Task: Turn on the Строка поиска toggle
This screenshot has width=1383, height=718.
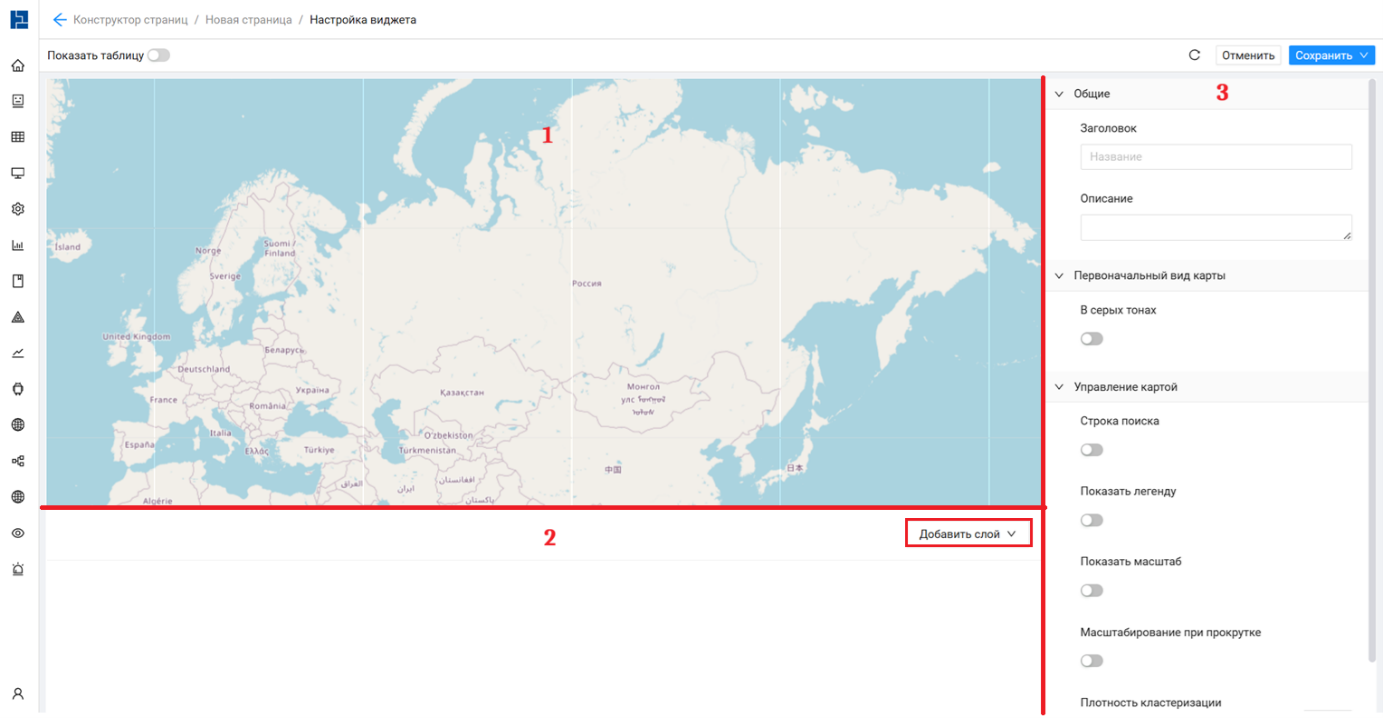Action: 1091,450
